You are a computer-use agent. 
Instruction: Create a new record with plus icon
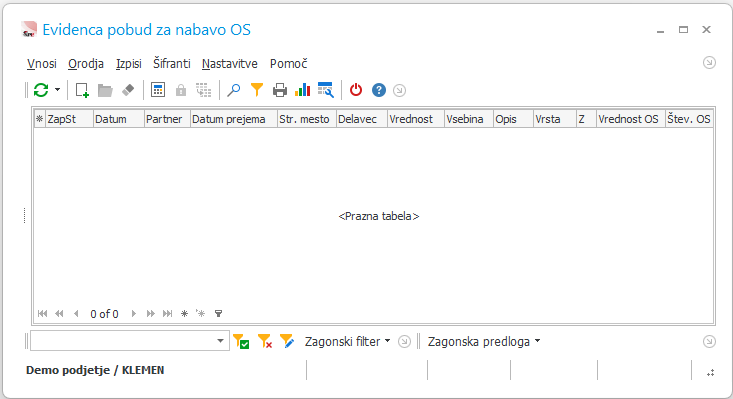(82, 90)
